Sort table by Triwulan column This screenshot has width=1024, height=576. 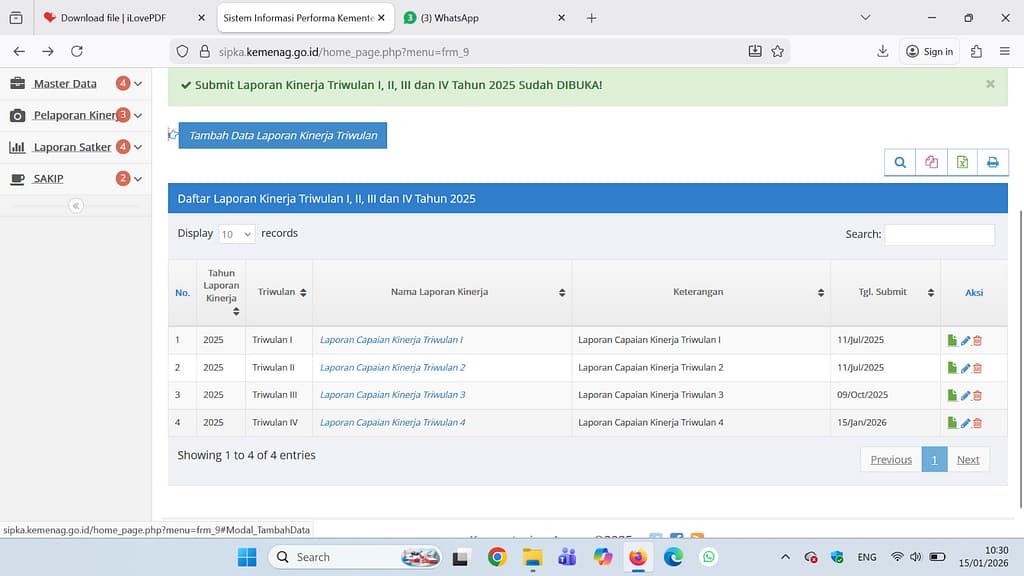[x=280, y=292]
